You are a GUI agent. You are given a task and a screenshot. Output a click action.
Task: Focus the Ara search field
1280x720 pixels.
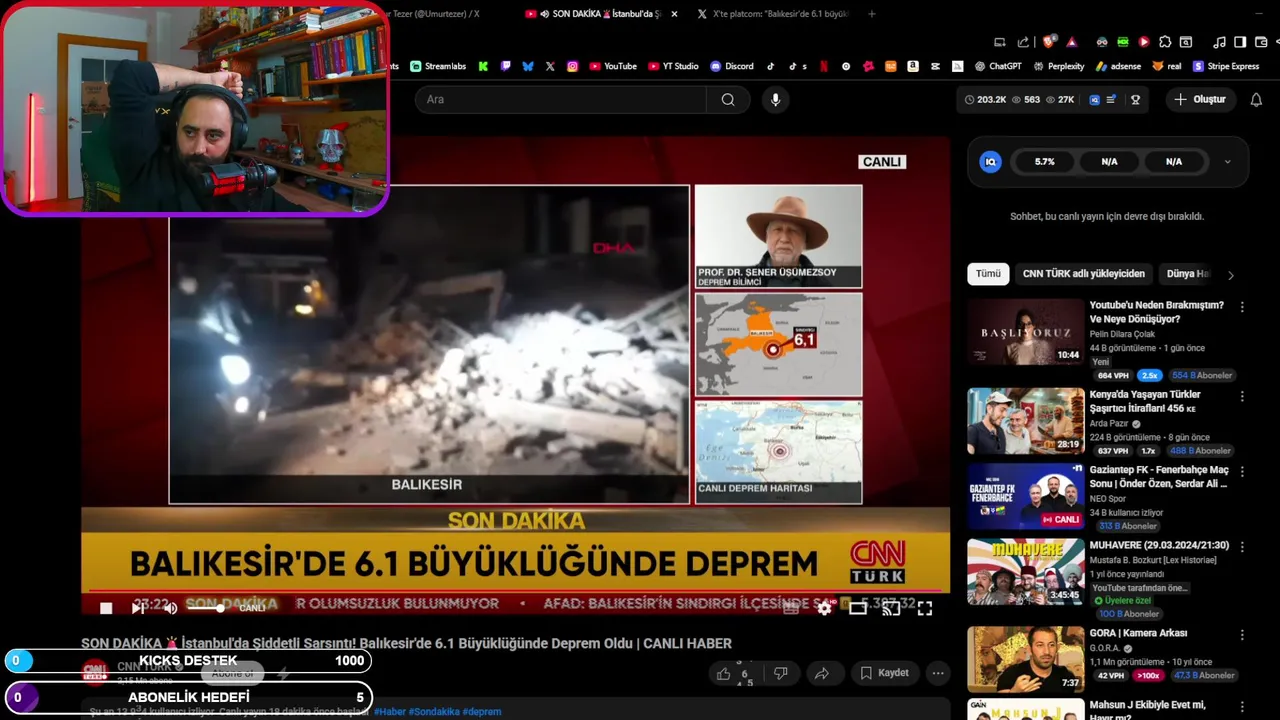pyautogui.click(x=561, y=99)
